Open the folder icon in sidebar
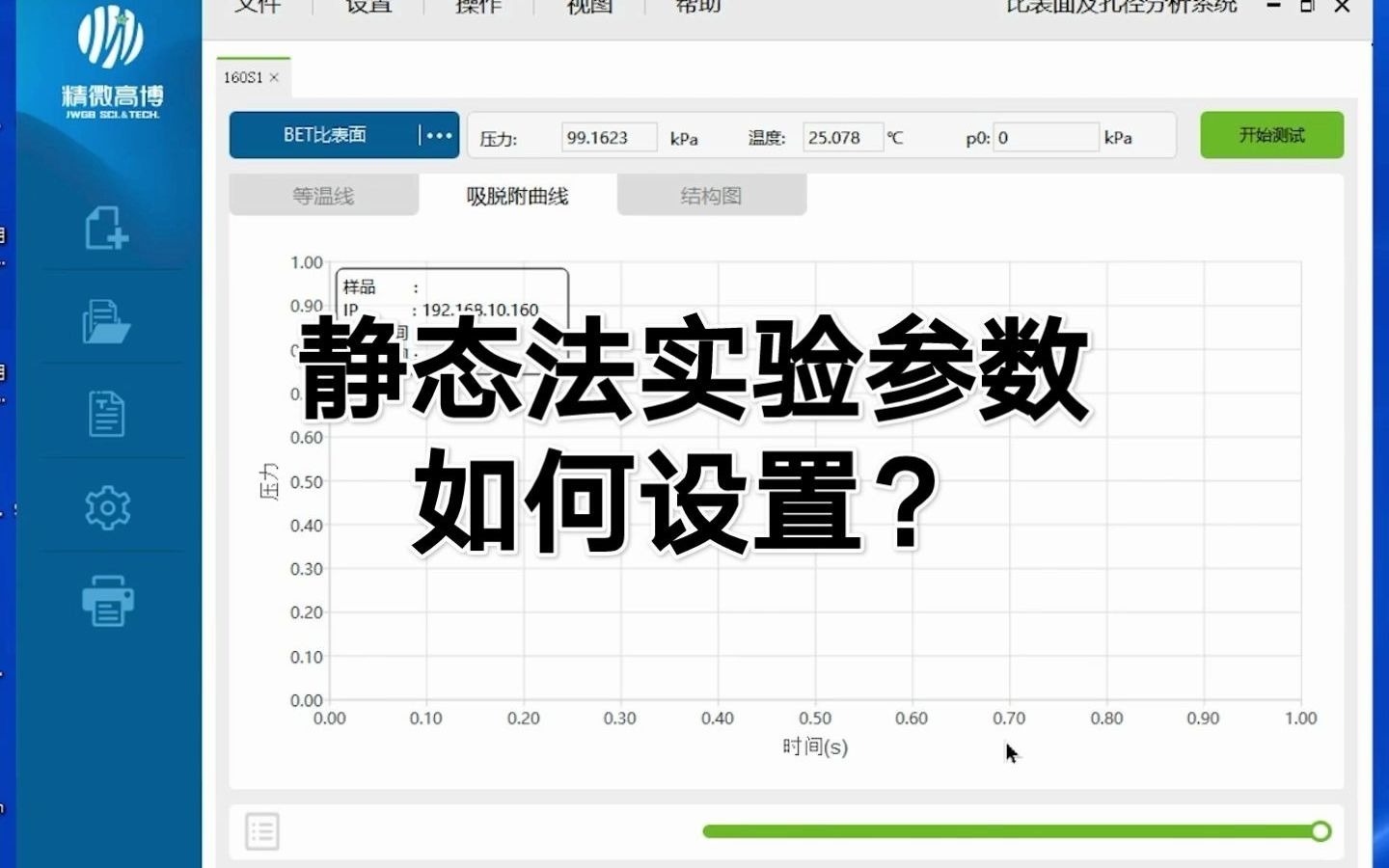 pyautogui.click(x=106, y=321)
